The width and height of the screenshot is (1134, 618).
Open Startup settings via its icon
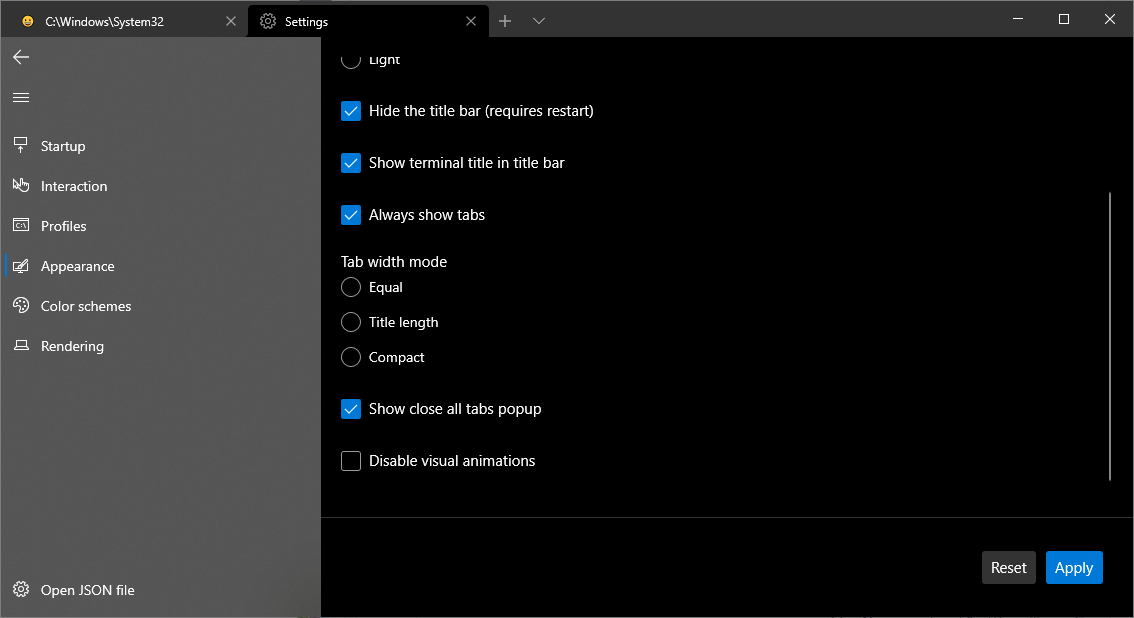click(x=21, y=146)
